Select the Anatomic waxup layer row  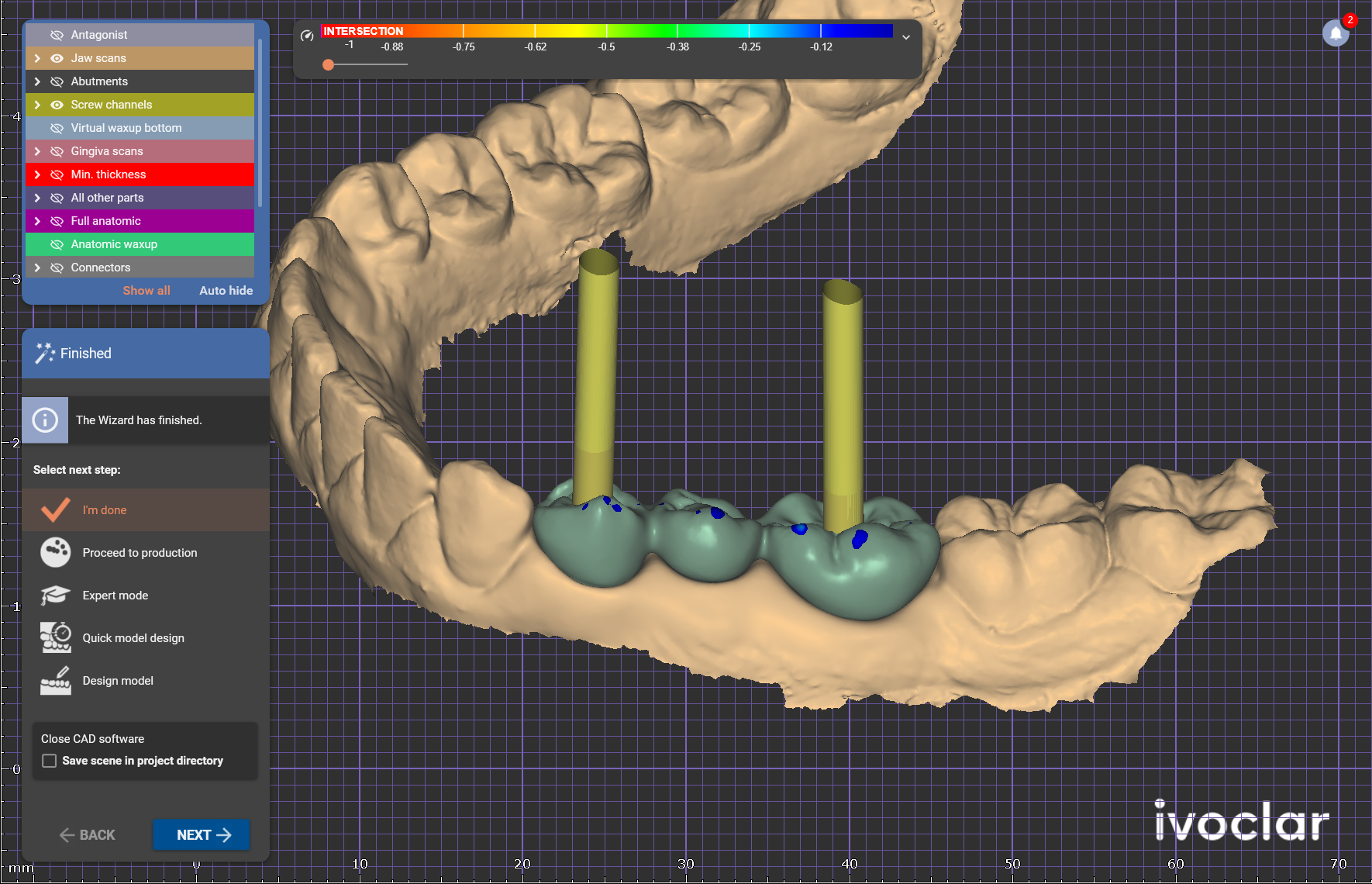[x=140, y=244]
